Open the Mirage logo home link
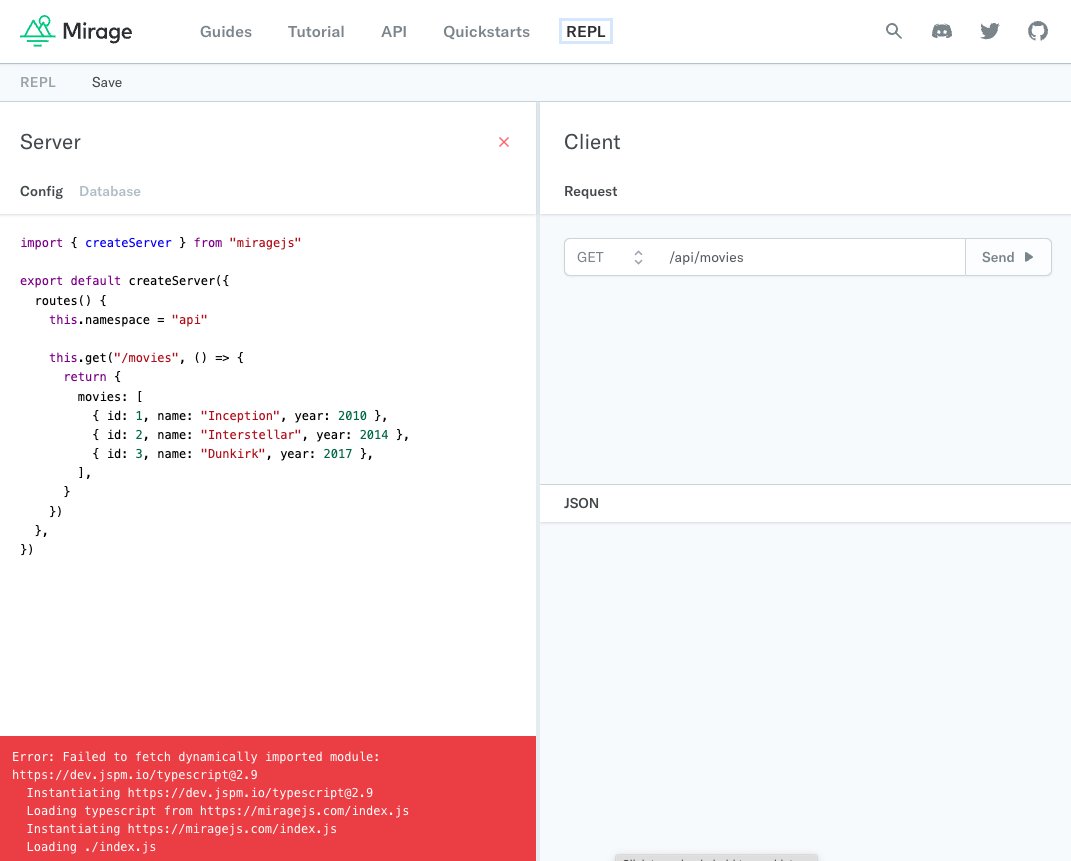The width and height of the screenshot is (1071, 861). tap(76, 31)
